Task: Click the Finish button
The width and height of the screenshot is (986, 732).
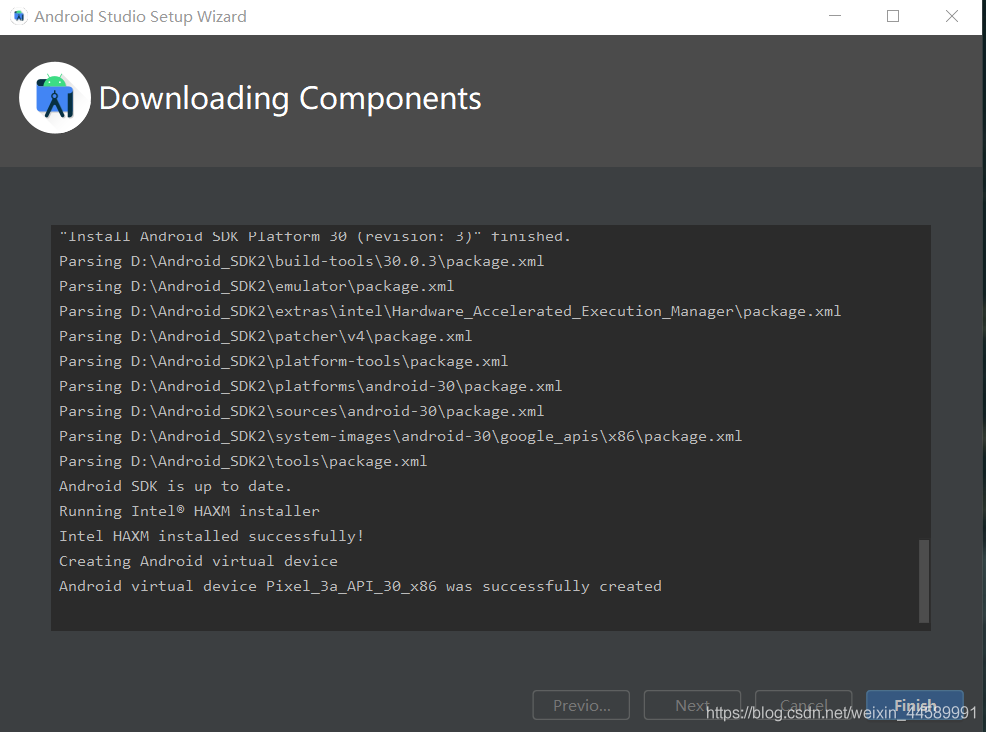Action: tap(914, 705)
